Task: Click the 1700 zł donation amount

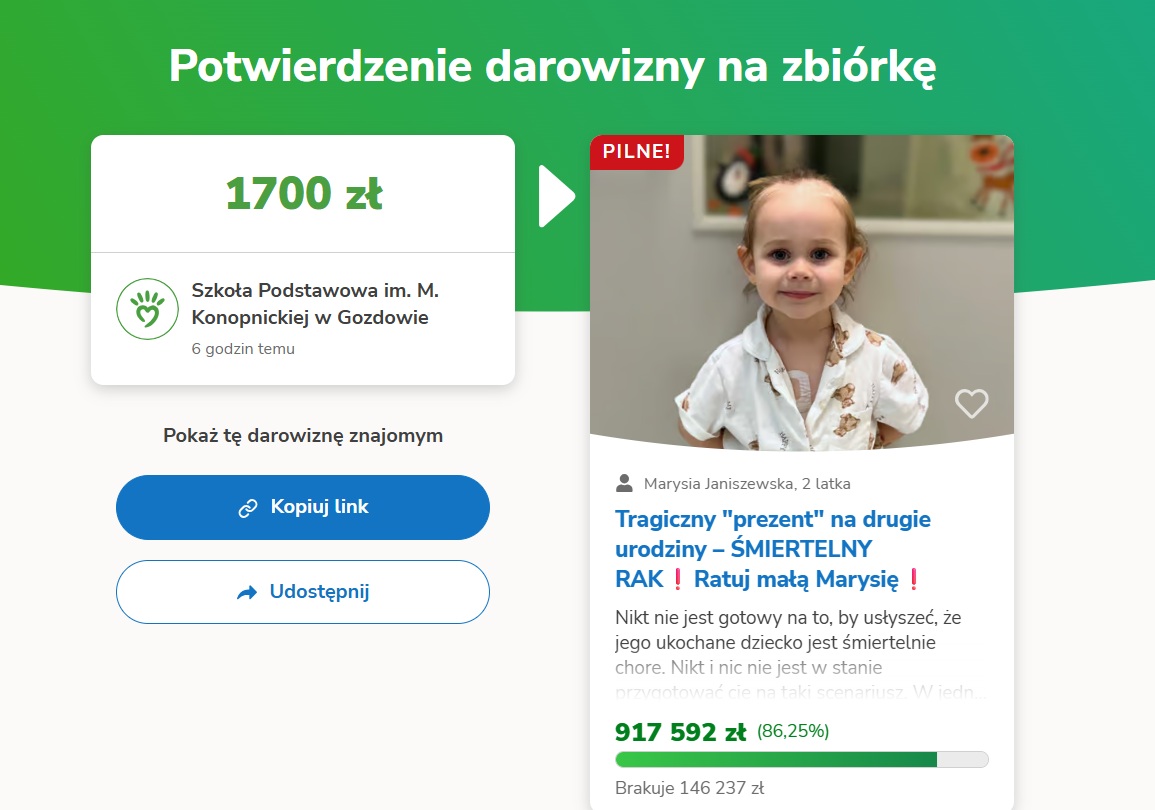Action: [303, 193]
